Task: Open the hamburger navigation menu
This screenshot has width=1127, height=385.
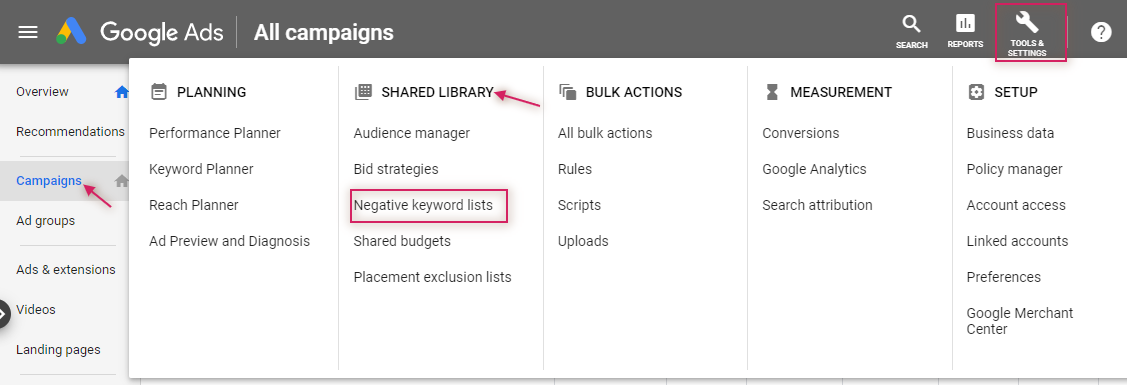Action: pos(27,32)
